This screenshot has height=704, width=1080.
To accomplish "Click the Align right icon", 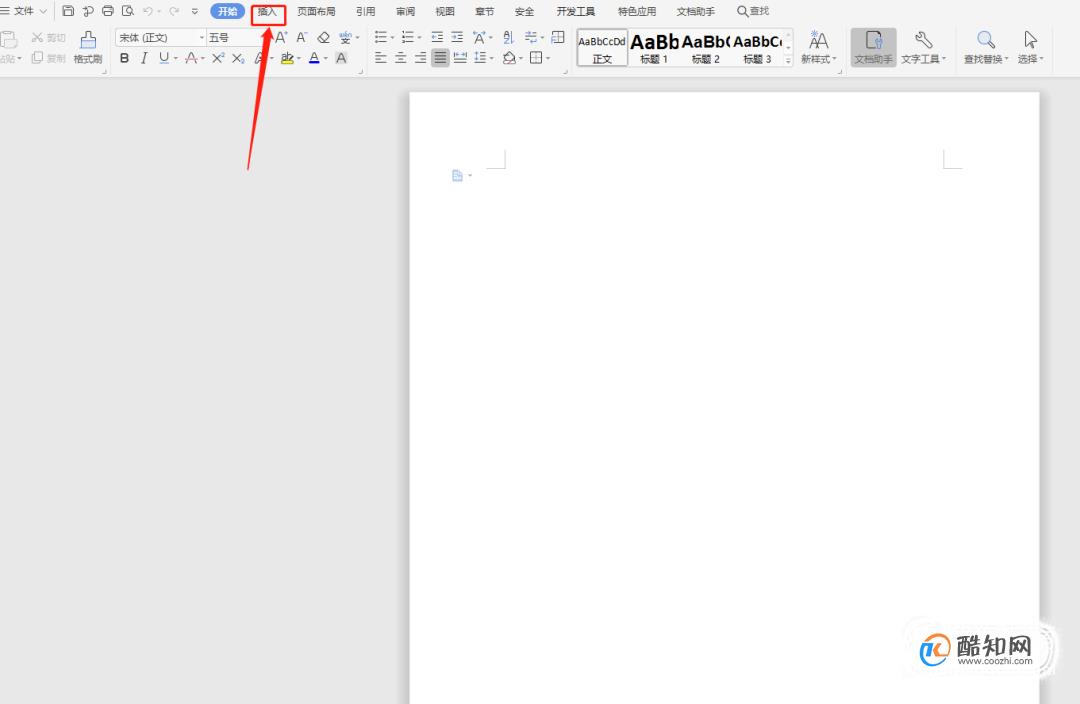I will (x=420, y=58).
